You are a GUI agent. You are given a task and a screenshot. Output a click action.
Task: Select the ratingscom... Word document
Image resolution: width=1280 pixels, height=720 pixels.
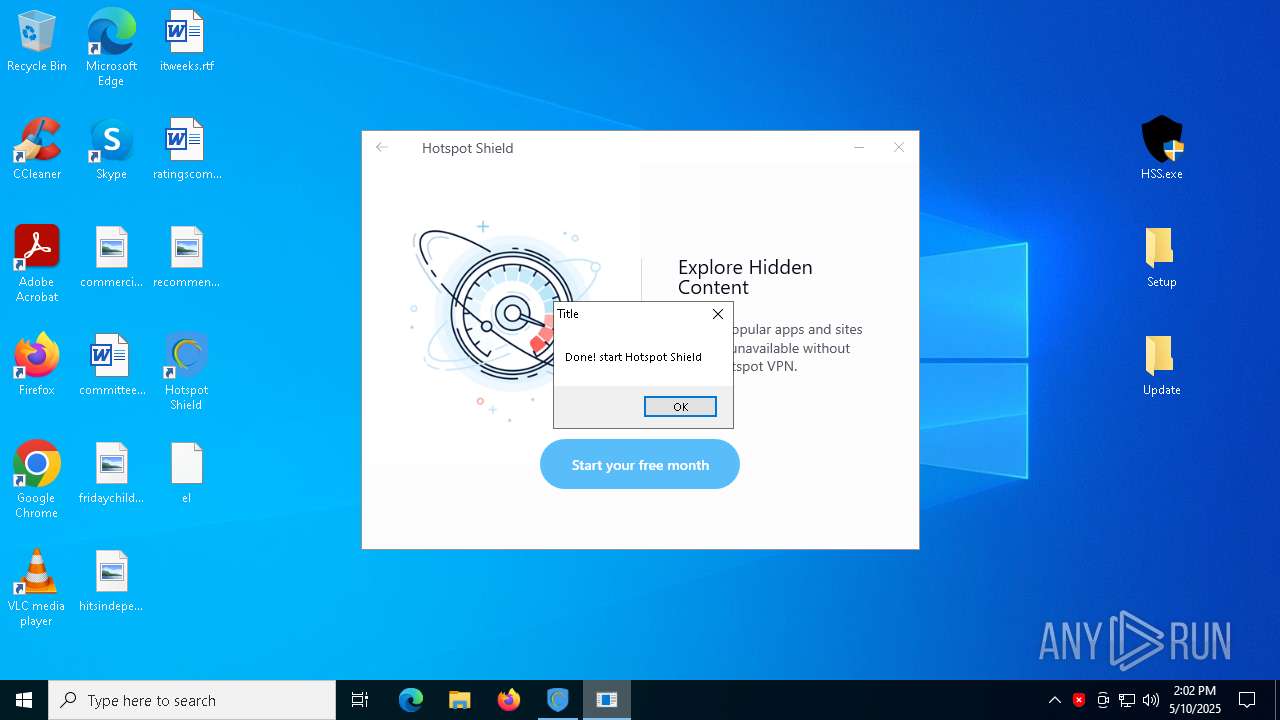pos(186,149)
